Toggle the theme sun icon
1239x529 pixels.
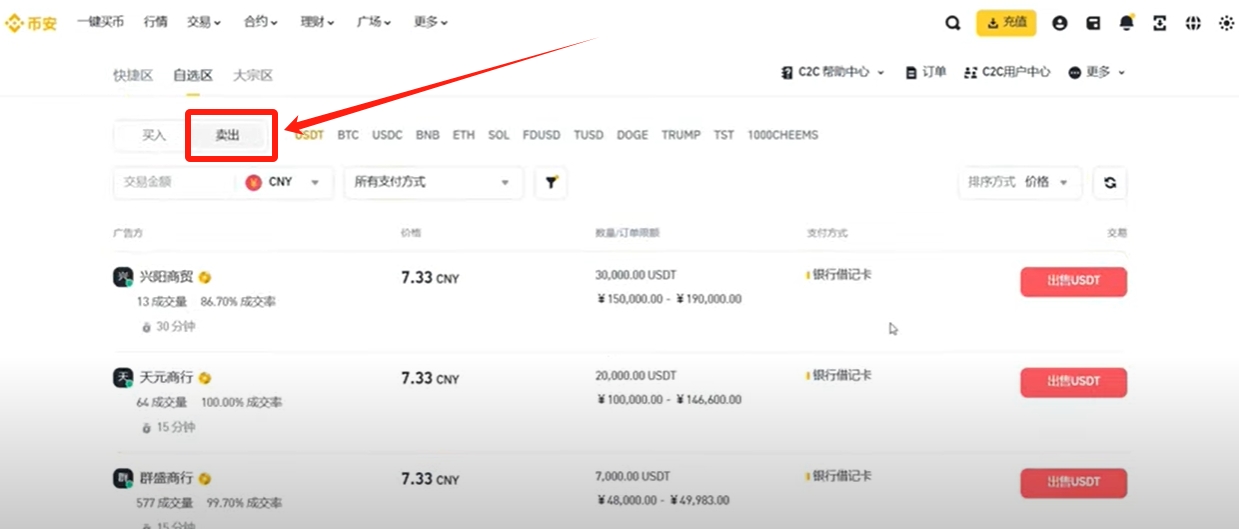1226,23
